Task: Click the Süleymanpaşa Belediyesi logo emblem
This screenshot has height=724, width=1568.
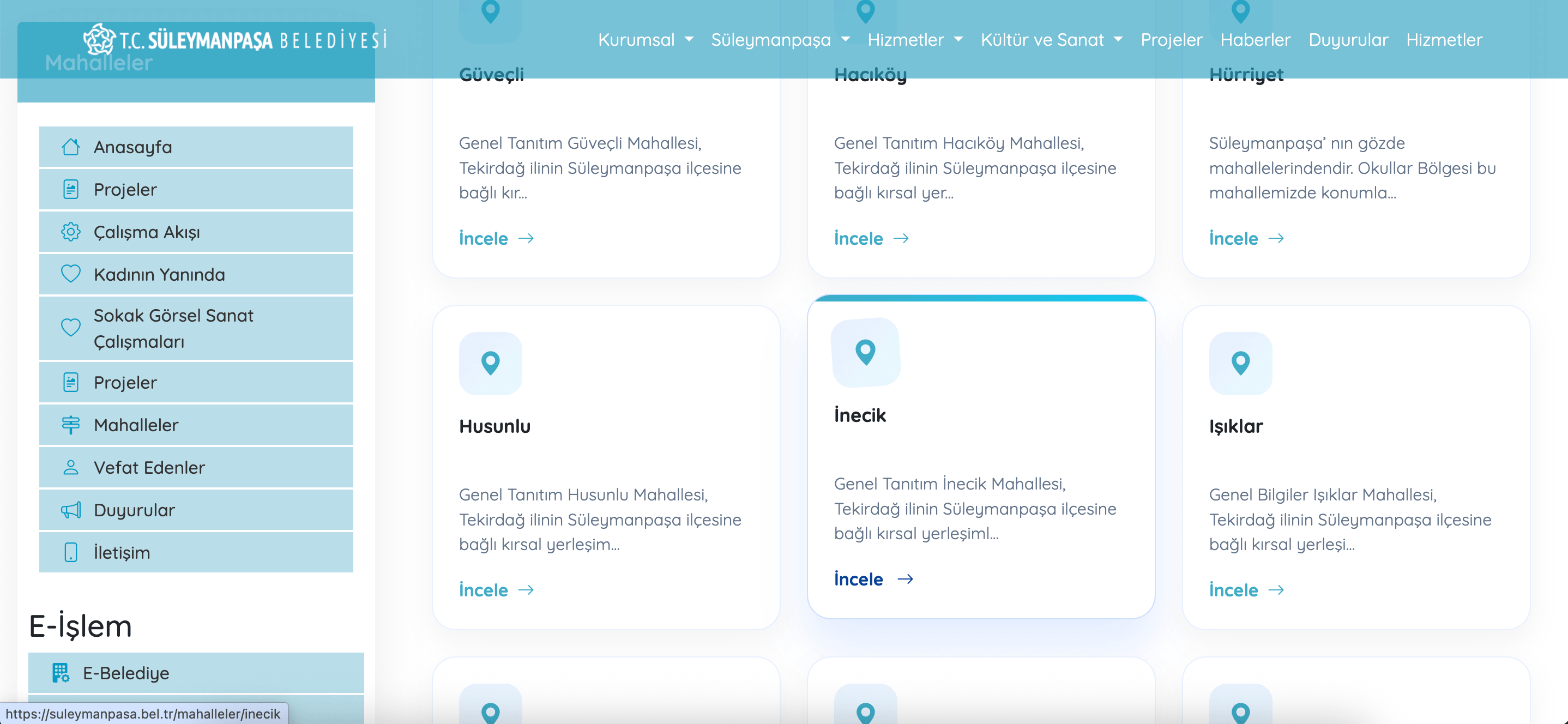Action: [99, 39]
